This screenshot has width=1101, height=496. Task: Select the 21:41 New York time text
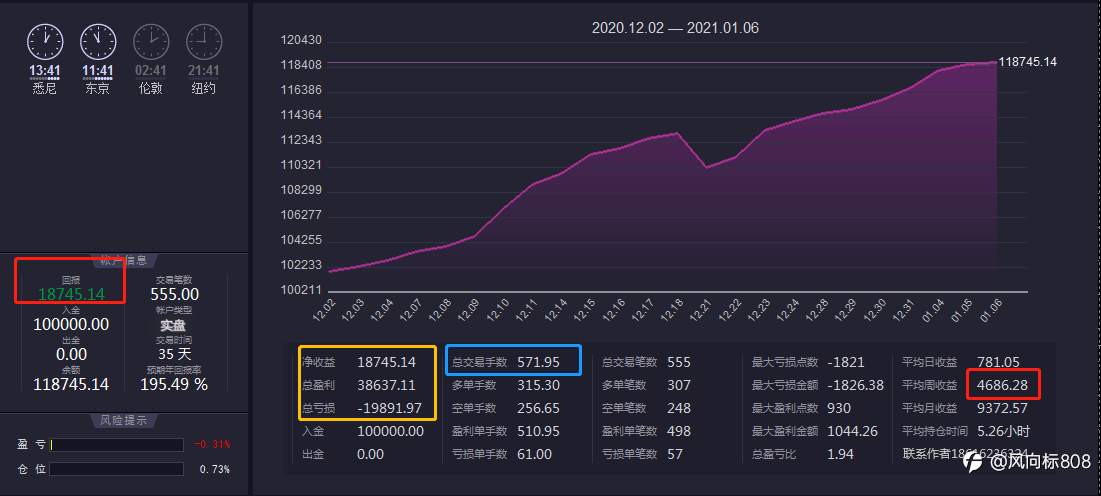(204, 70)
